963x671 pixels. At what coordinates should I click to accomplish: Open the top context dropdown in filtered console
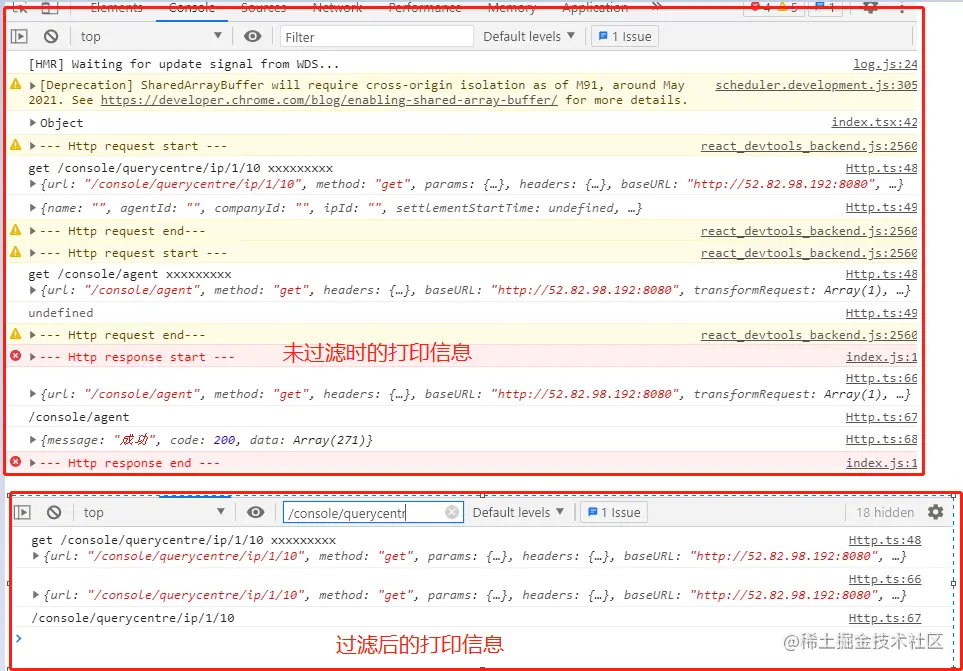[x=154, y=513]
